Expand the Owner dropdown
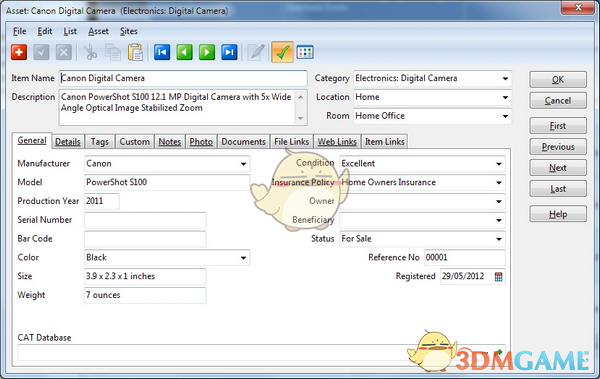This screenshot has width=600, height=379. pyautogui.click(x=499, y=201)
